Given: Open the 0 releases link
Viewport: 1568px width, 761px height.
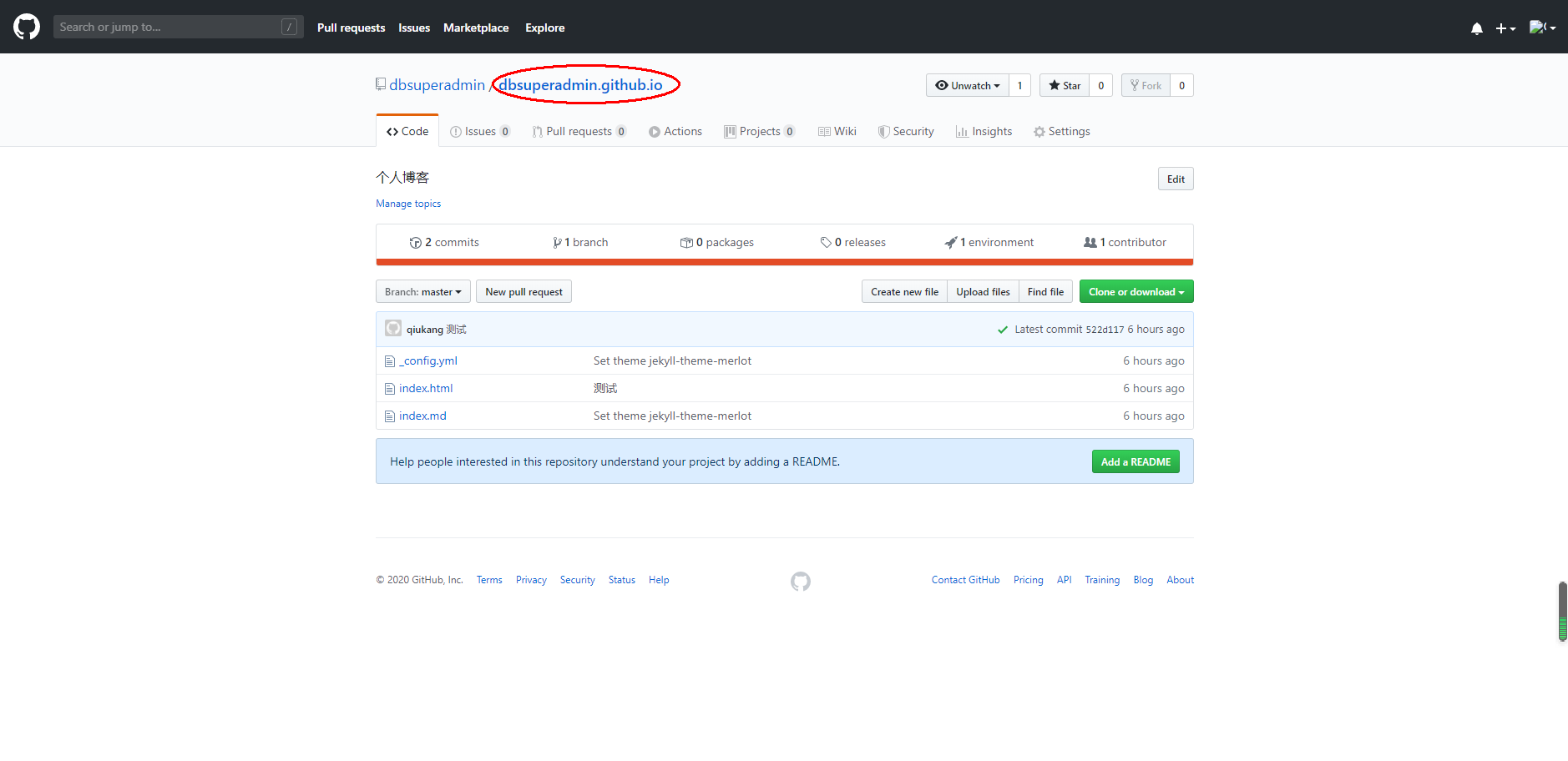Looking at the screenshot, I should pos(853,242).
